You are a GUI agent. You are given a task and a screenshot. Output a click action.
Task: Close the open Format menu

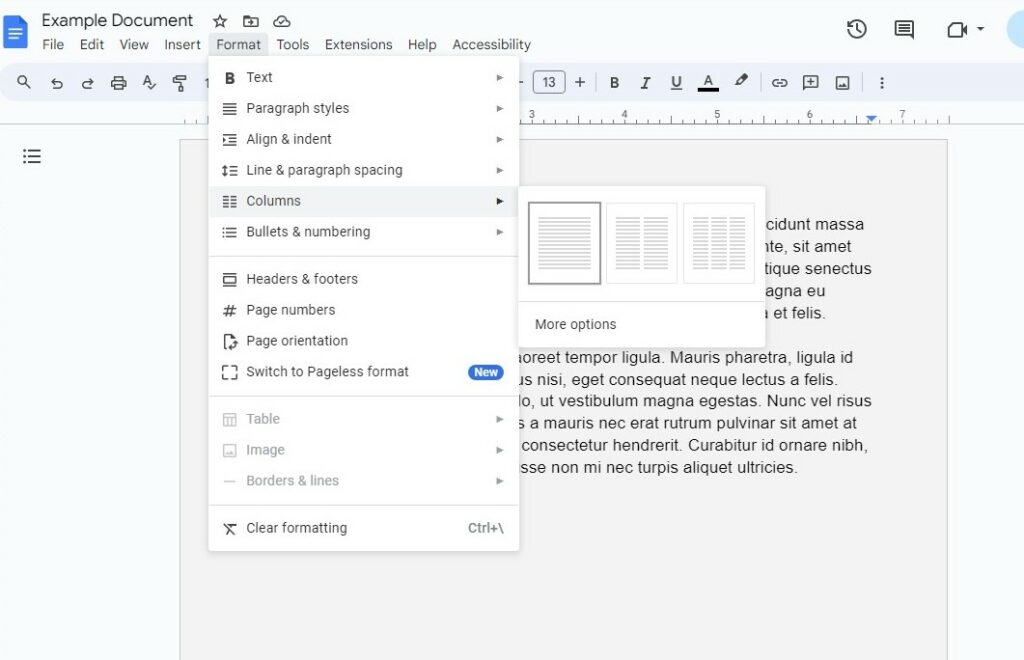(x=238, y=44)
